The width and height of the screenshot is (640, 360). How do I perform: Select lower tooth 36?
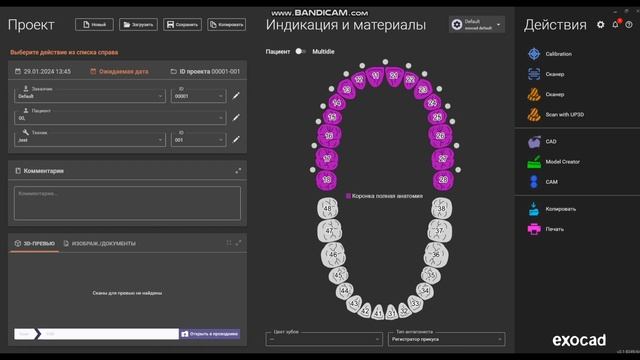point(436,254)
